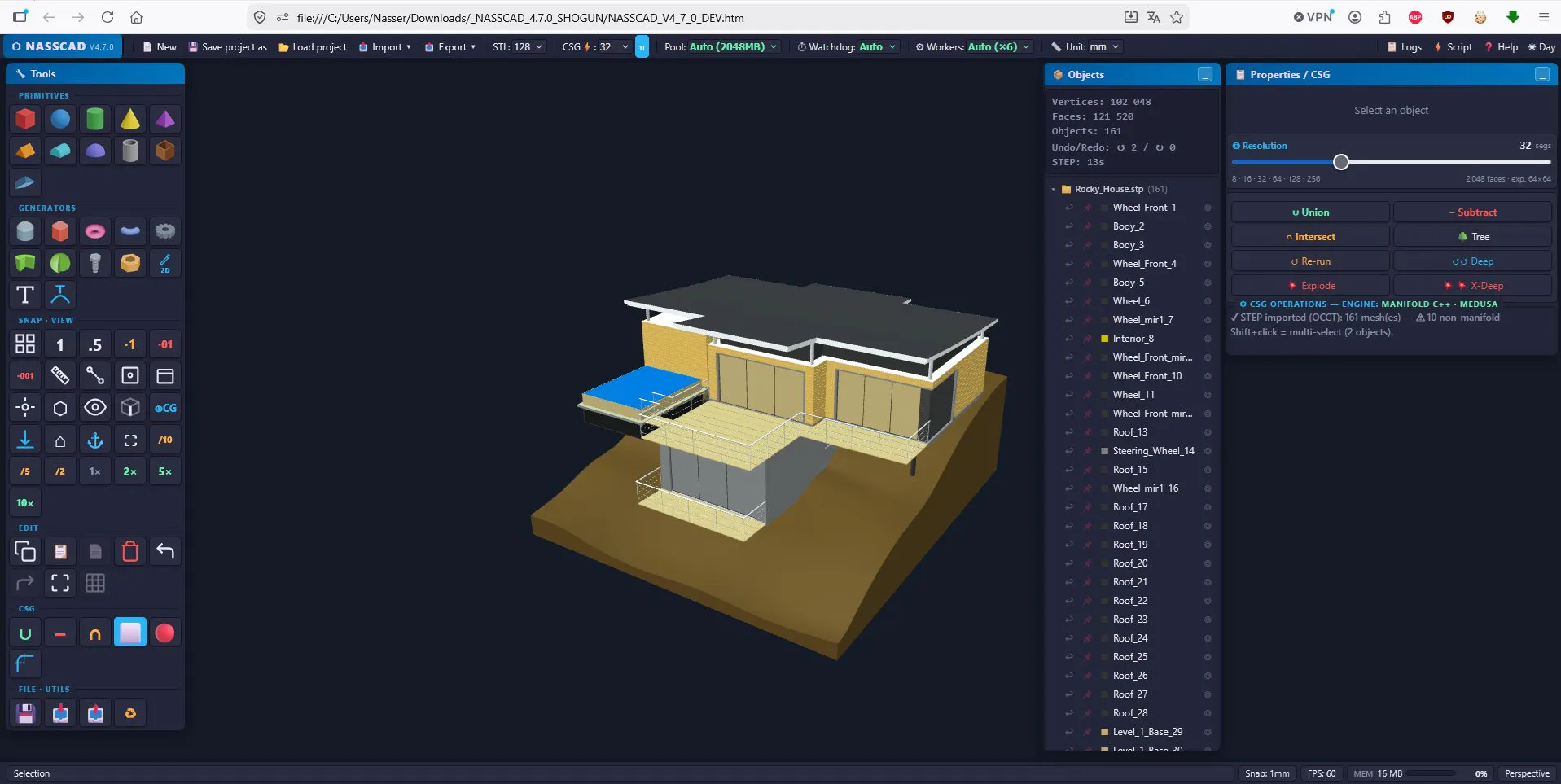1561x784 pixels.
Task: Select the 3D text tool
Action: pos(25,295)
